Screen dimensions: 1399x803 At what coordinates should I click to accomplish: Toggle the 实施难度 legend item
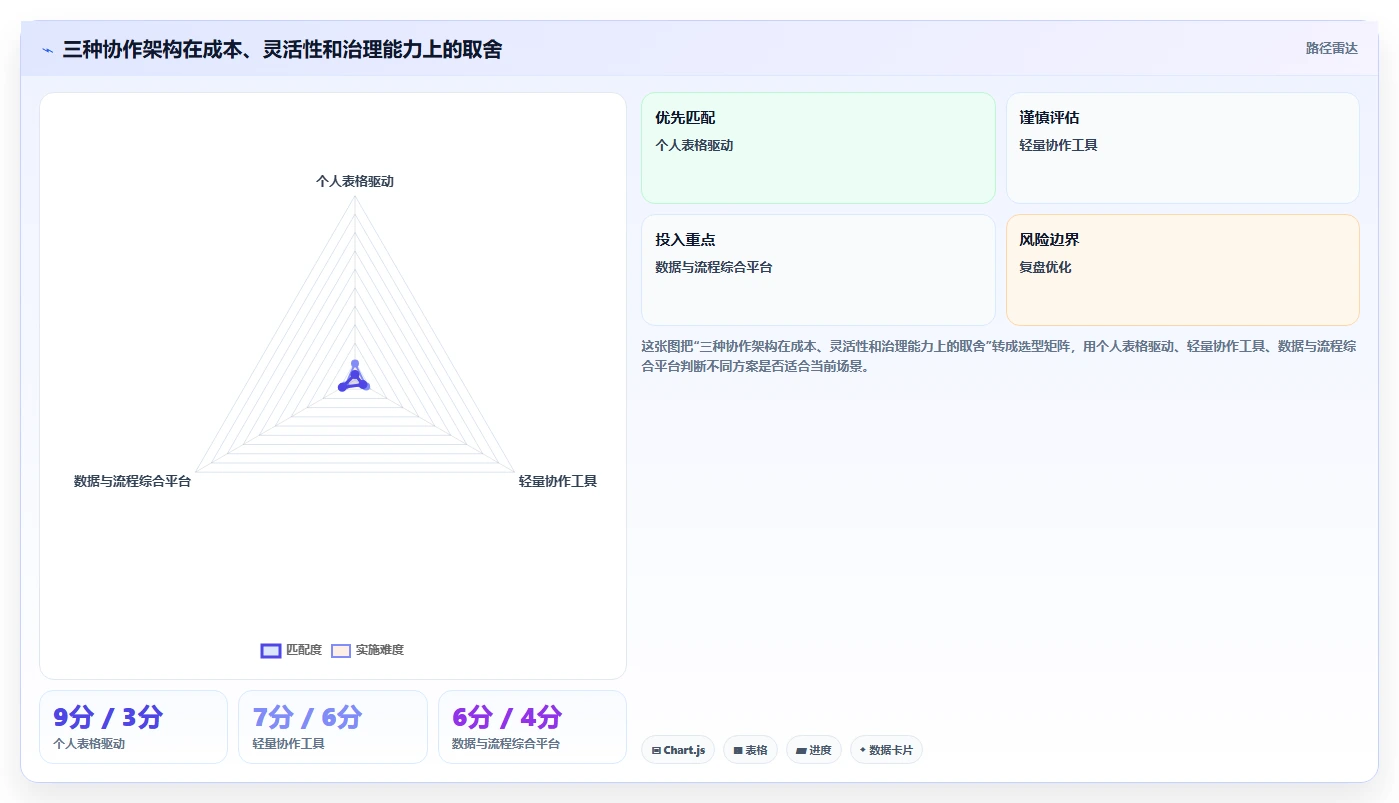(x=367, y=650)
